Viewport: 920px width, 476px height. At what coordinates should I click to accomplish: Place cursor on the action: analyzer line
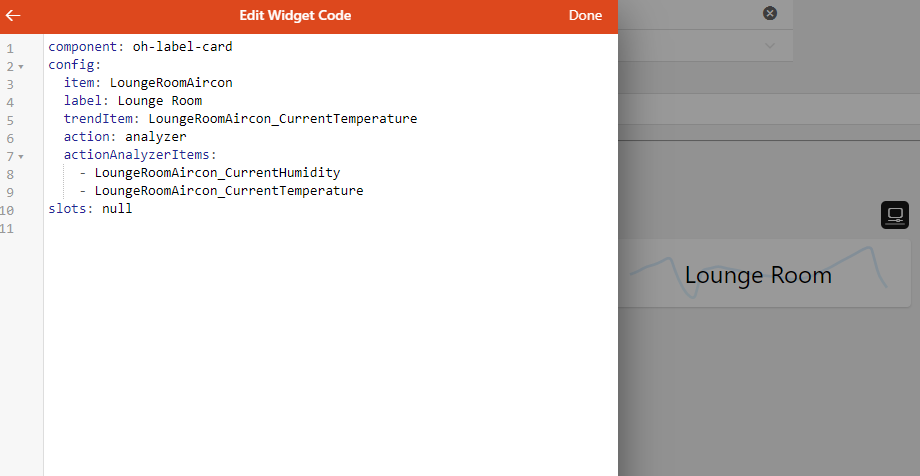click(125, 137)
